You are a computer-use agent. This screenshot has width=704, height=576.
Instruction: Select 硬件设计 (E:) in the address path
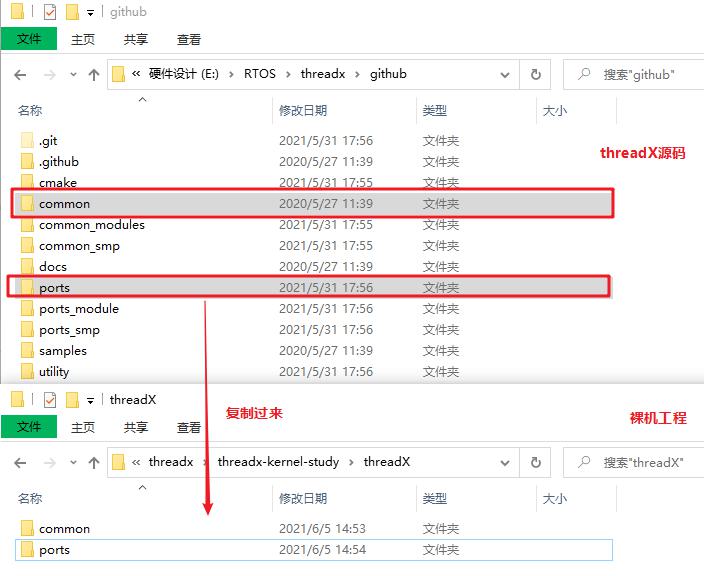coord(184,74)
